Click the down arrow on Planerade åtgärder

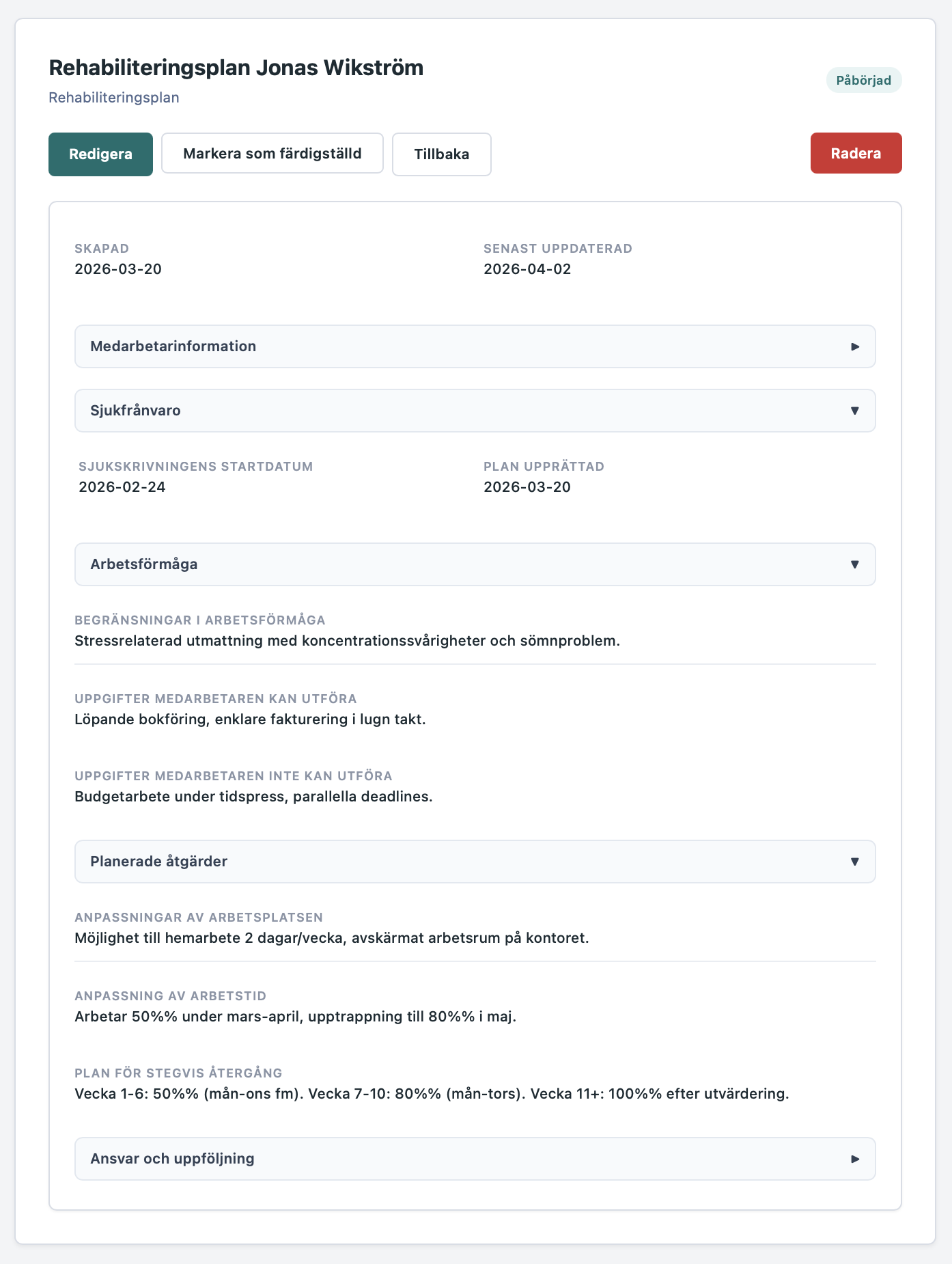coord(854,862)
